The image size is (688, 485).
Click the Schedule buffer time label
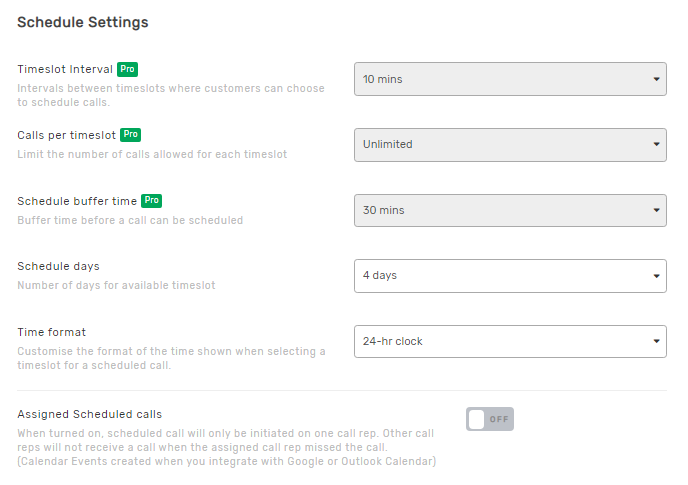77,201
